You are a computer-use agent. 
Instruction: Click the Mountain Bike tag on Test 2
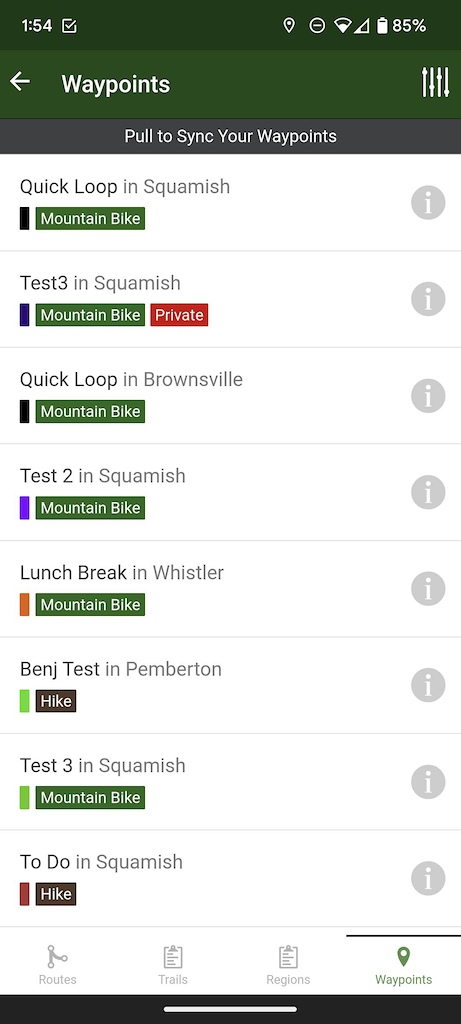[90, 508]
